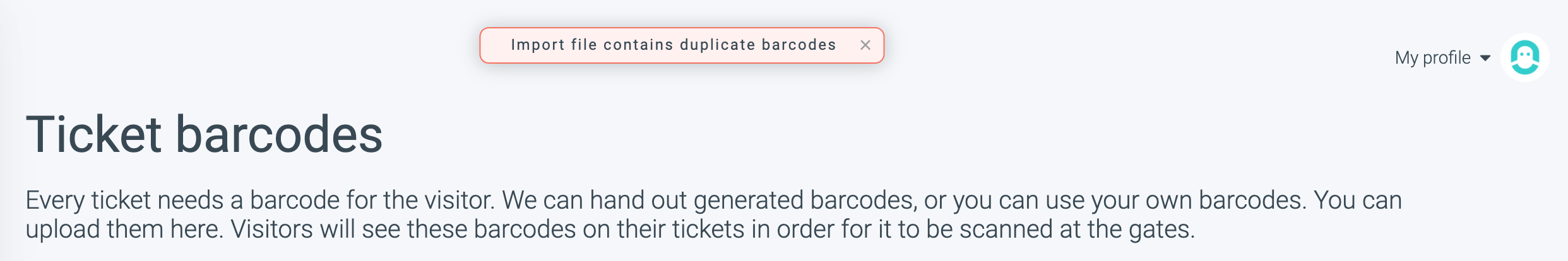Click the word 'barcodes' in the title

point(278,134)
